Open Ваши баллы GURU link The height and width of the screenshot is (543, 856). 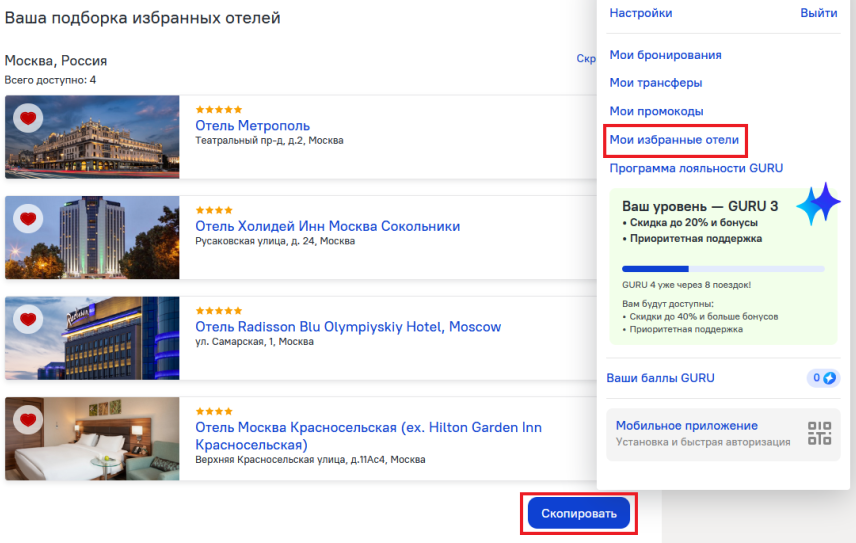(x=660, y=378)
